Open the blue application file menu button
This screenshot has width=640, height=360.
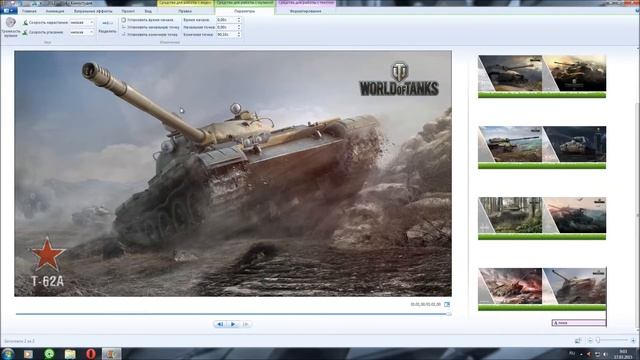[9, 11]
